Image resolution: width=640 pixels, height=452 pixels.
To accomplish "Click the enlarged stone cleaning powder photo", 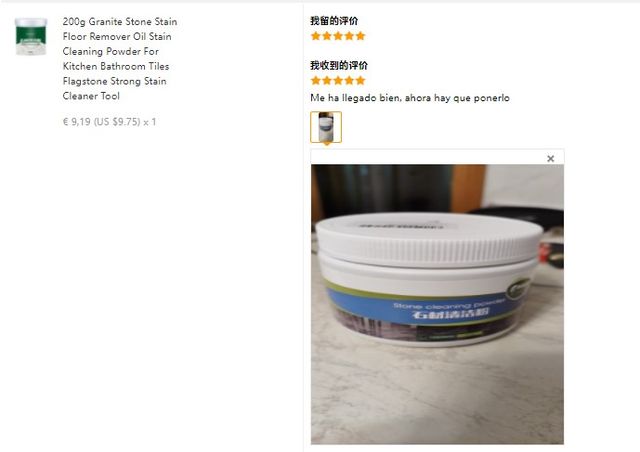I will [x=437, y=304].
